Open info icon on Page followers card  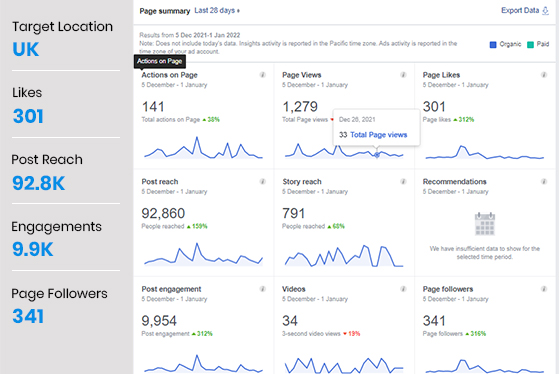coord(544,289)
